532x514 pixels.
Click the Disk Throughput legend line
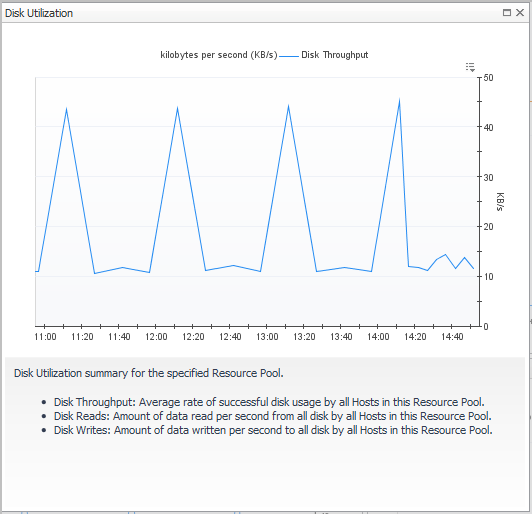point(289,56)
